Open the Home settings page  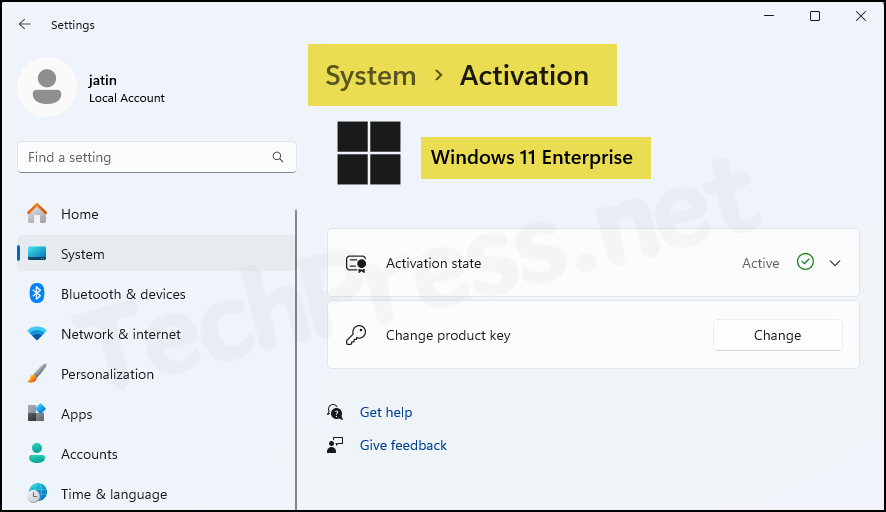point(156,214)
